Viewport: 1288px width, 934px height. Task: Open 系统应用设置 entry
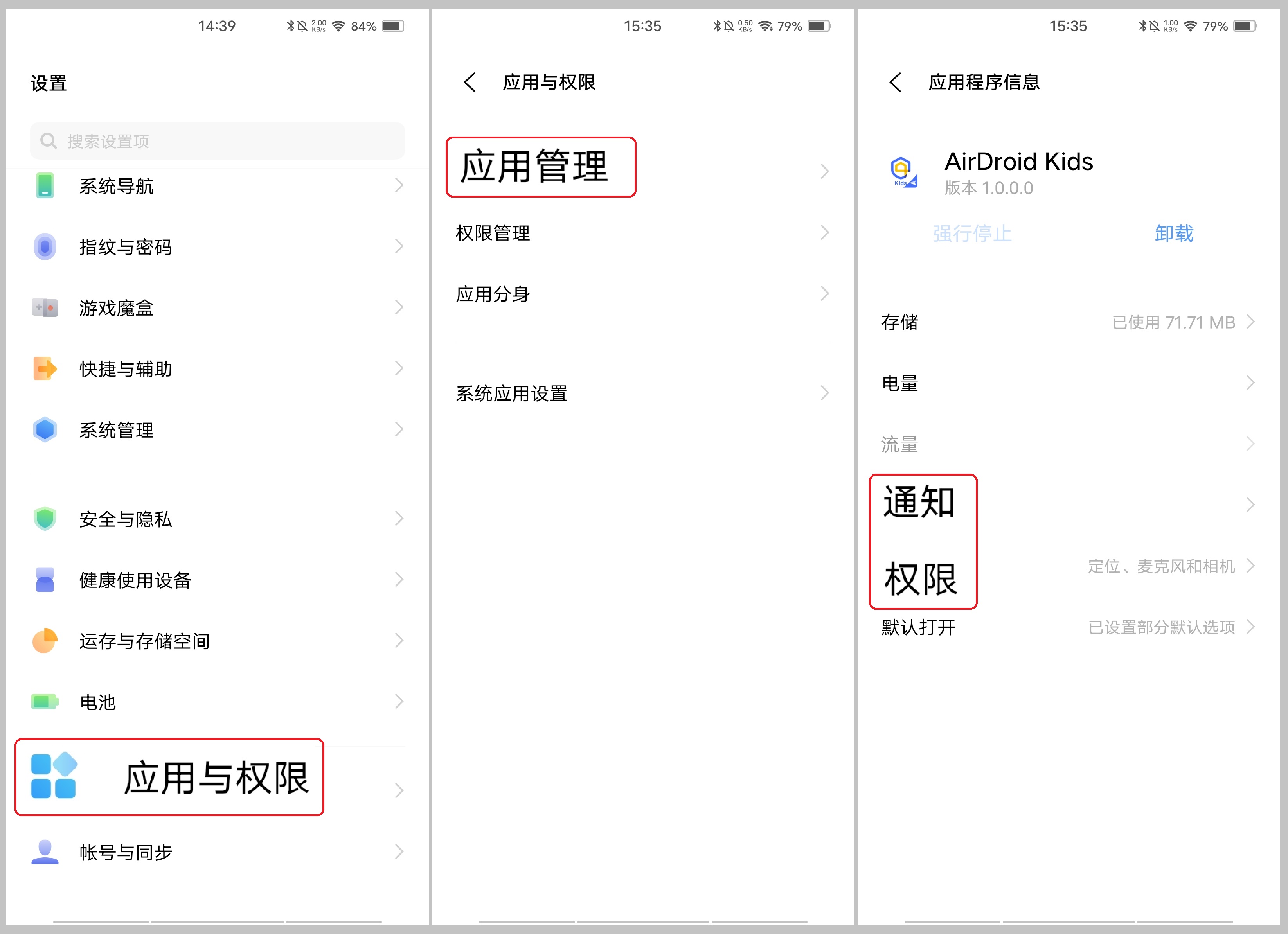pos(643,393)
